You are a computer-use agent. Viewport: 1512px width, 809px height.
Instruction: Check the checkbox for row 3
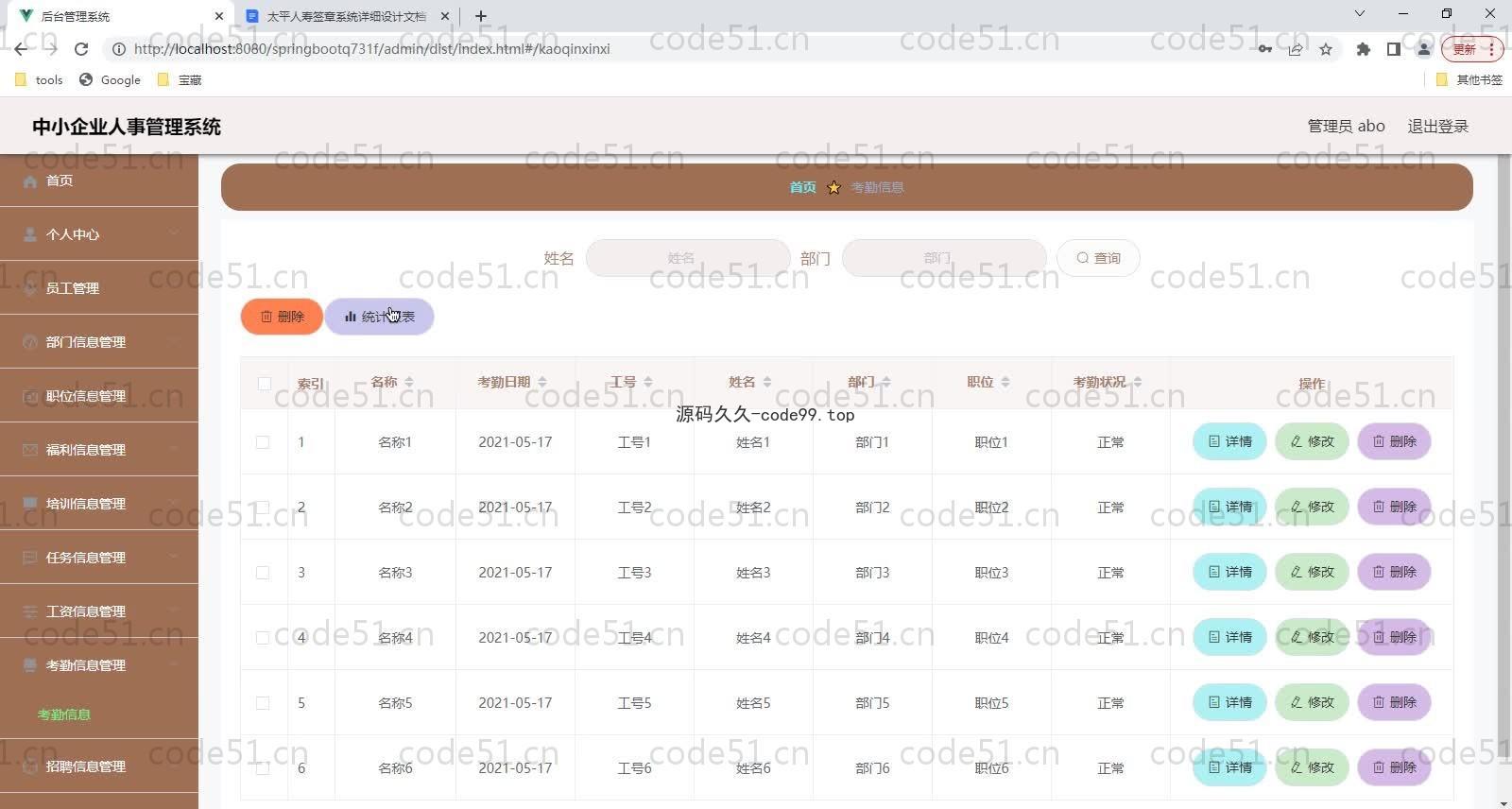[263, 573]
